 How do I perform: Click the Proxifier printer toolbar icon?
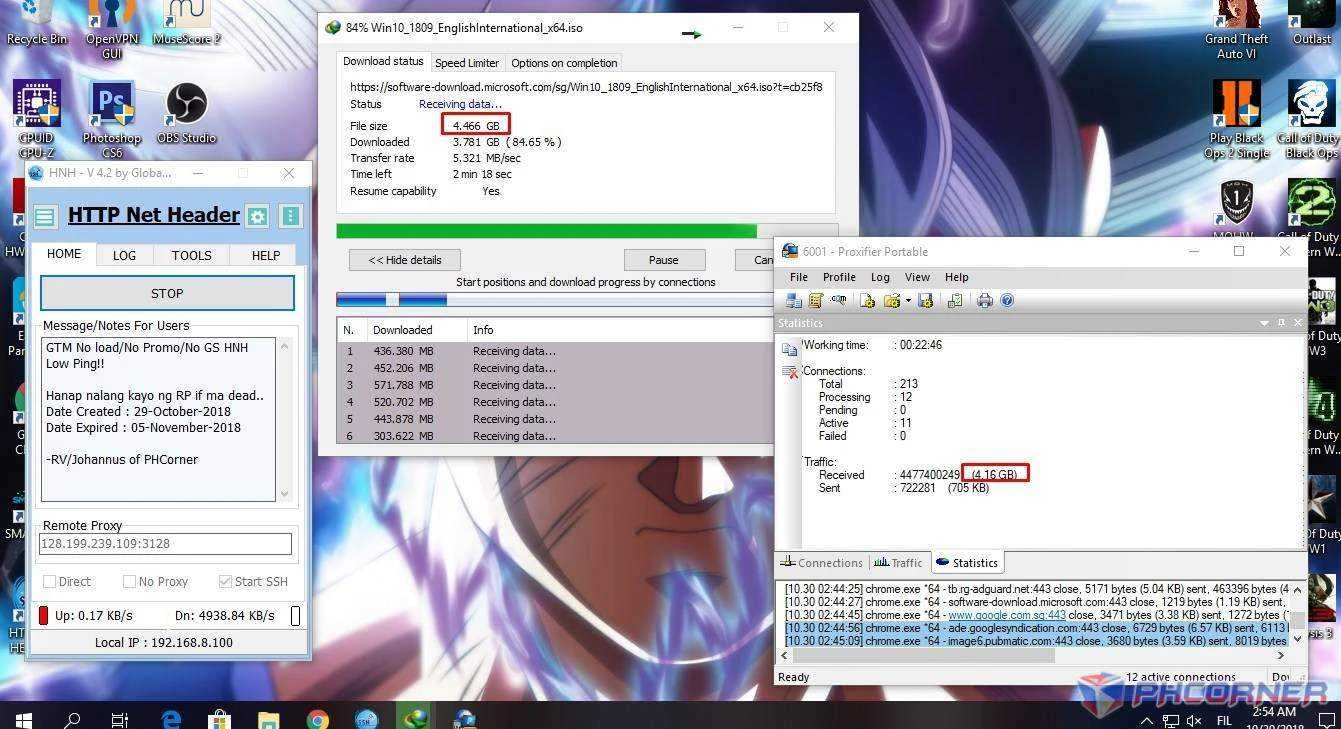coord(985,300)
